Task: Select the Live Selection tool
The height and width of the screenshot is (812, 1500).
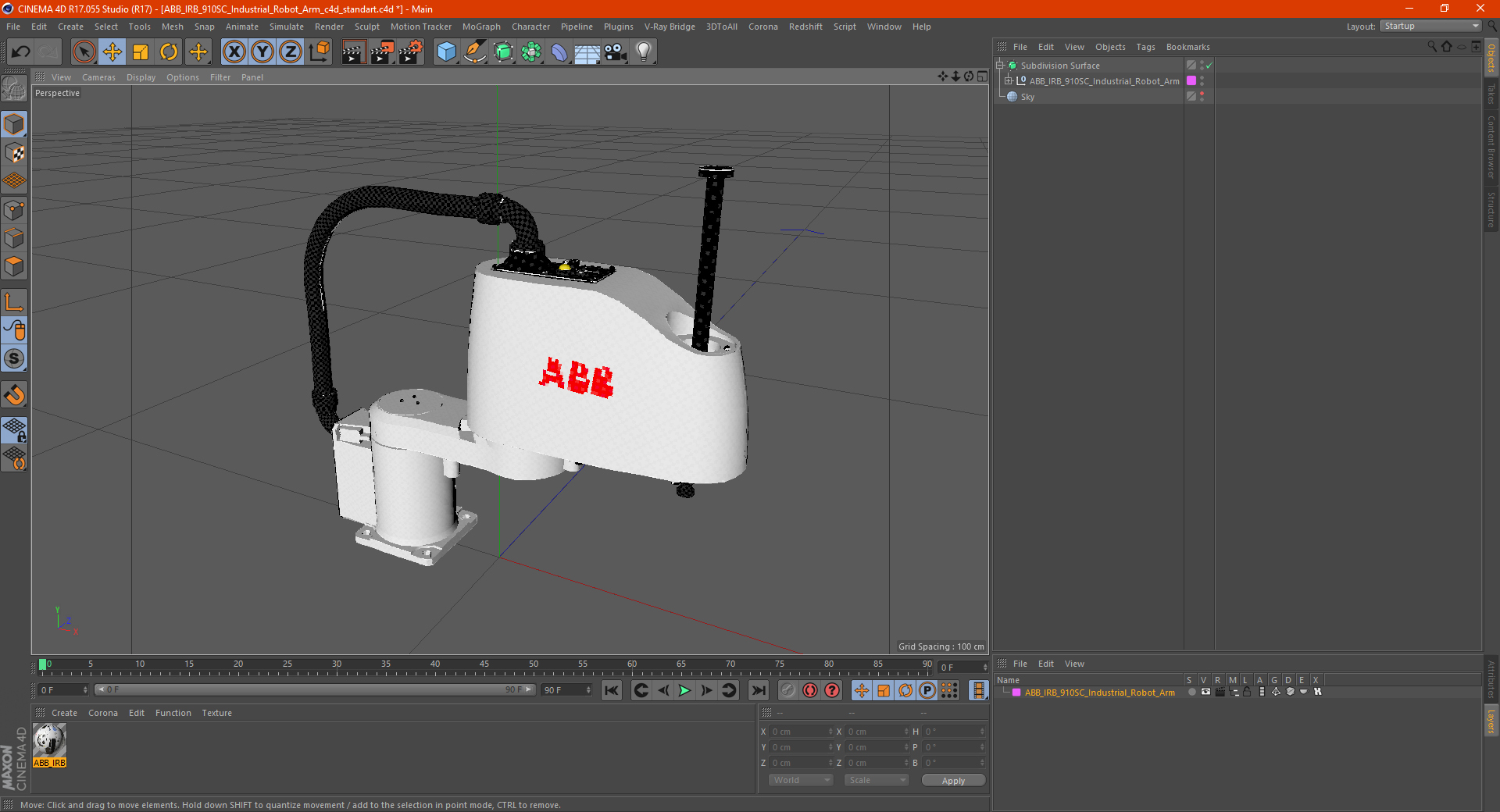Action: [x=84, y=52]
